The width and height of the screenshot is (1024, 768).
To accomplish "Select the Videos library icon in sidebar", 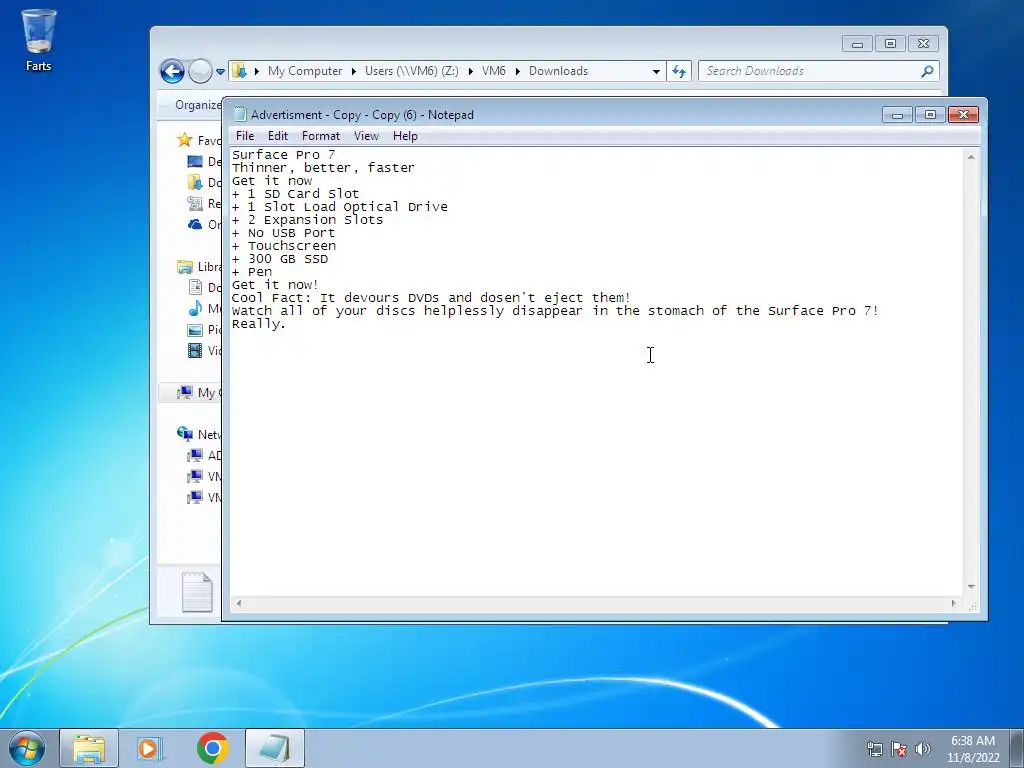I will tap(195, 351).
